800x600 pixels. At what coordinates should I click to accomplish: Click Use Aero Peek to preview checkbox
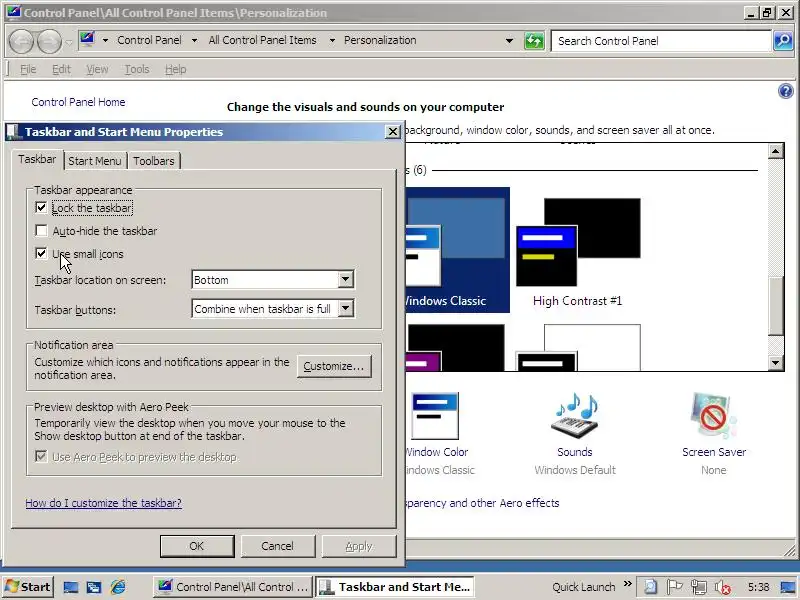(x=41, y=456)
